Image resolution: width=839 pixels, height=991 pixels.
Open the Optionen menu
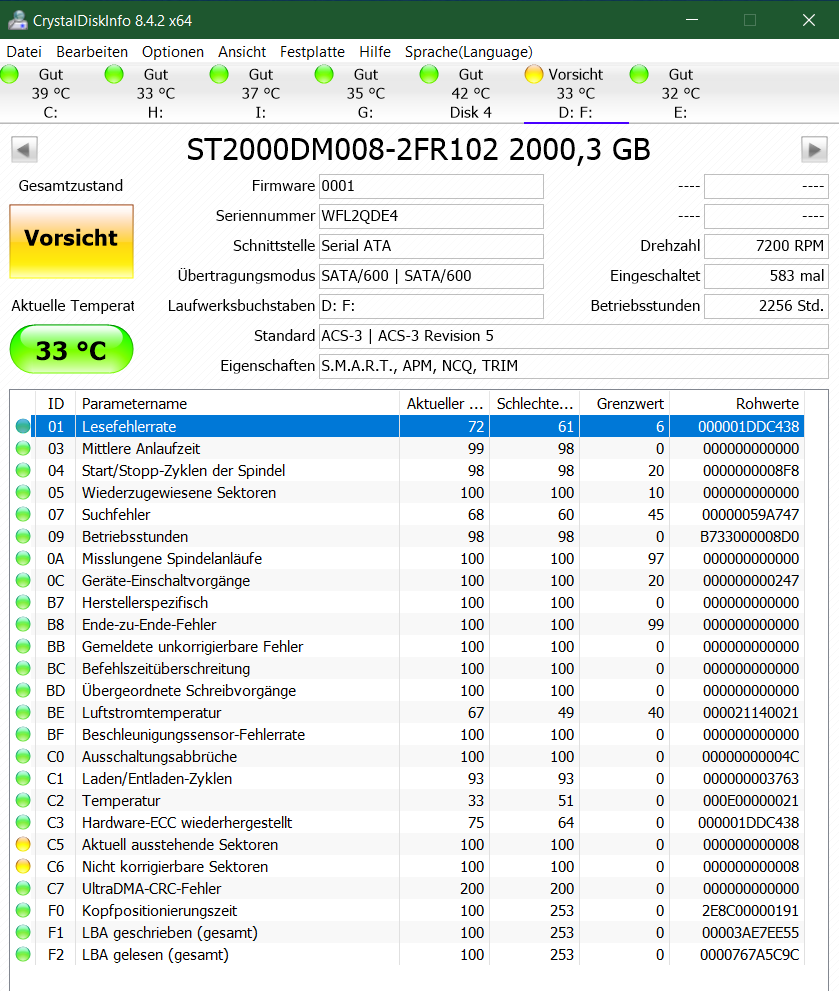(x=173, y=52)
